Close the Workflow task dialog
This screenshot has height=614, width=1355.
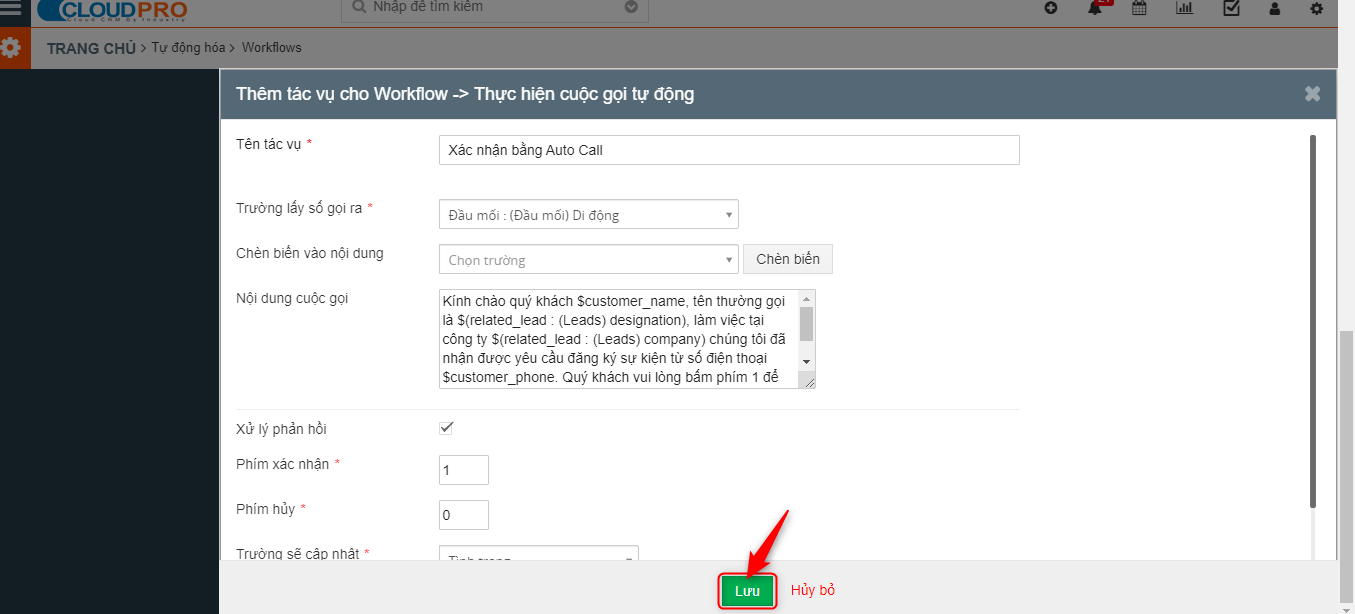pos(1312,94)
